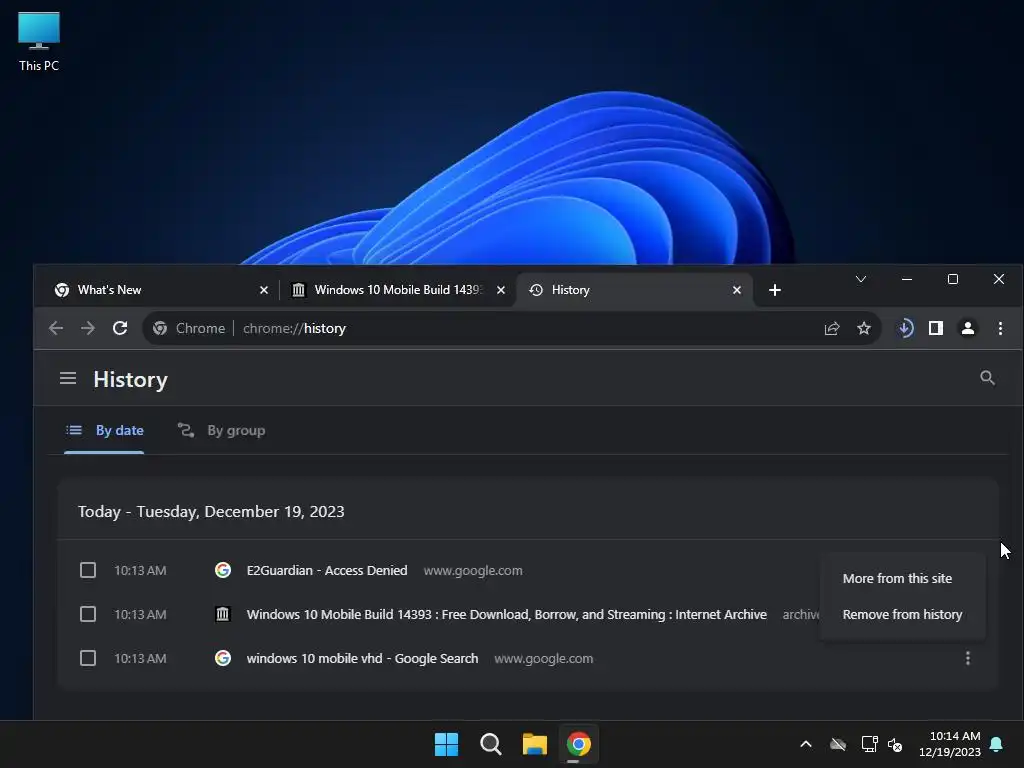Minimize the Chrome window
This screenshot has height=768, width=1024.
tap(906, 280)
